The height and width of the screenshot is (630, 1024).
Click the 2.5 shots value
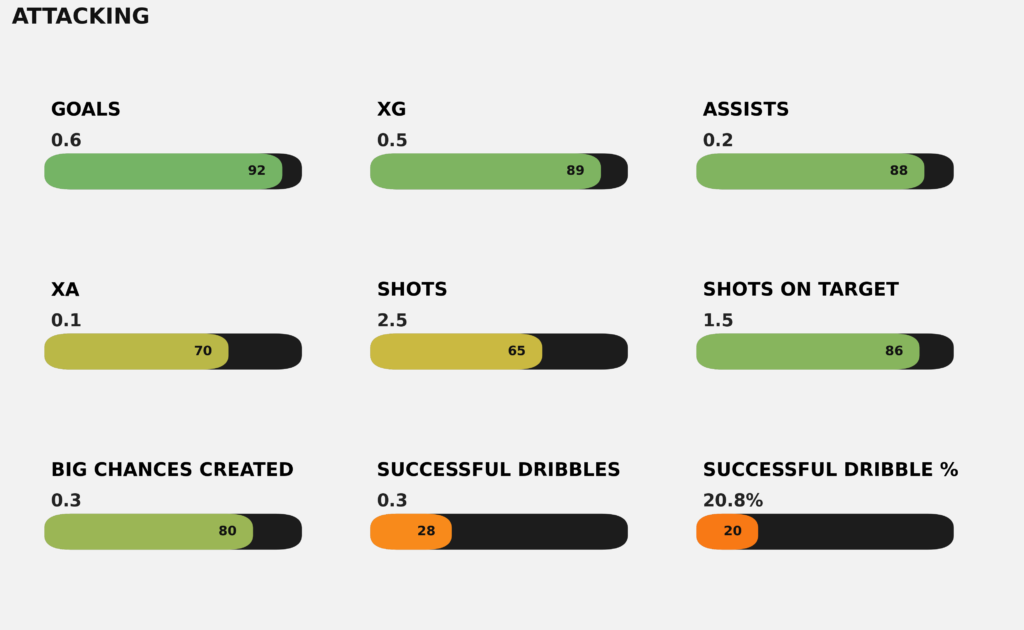[x=392, y=320]
